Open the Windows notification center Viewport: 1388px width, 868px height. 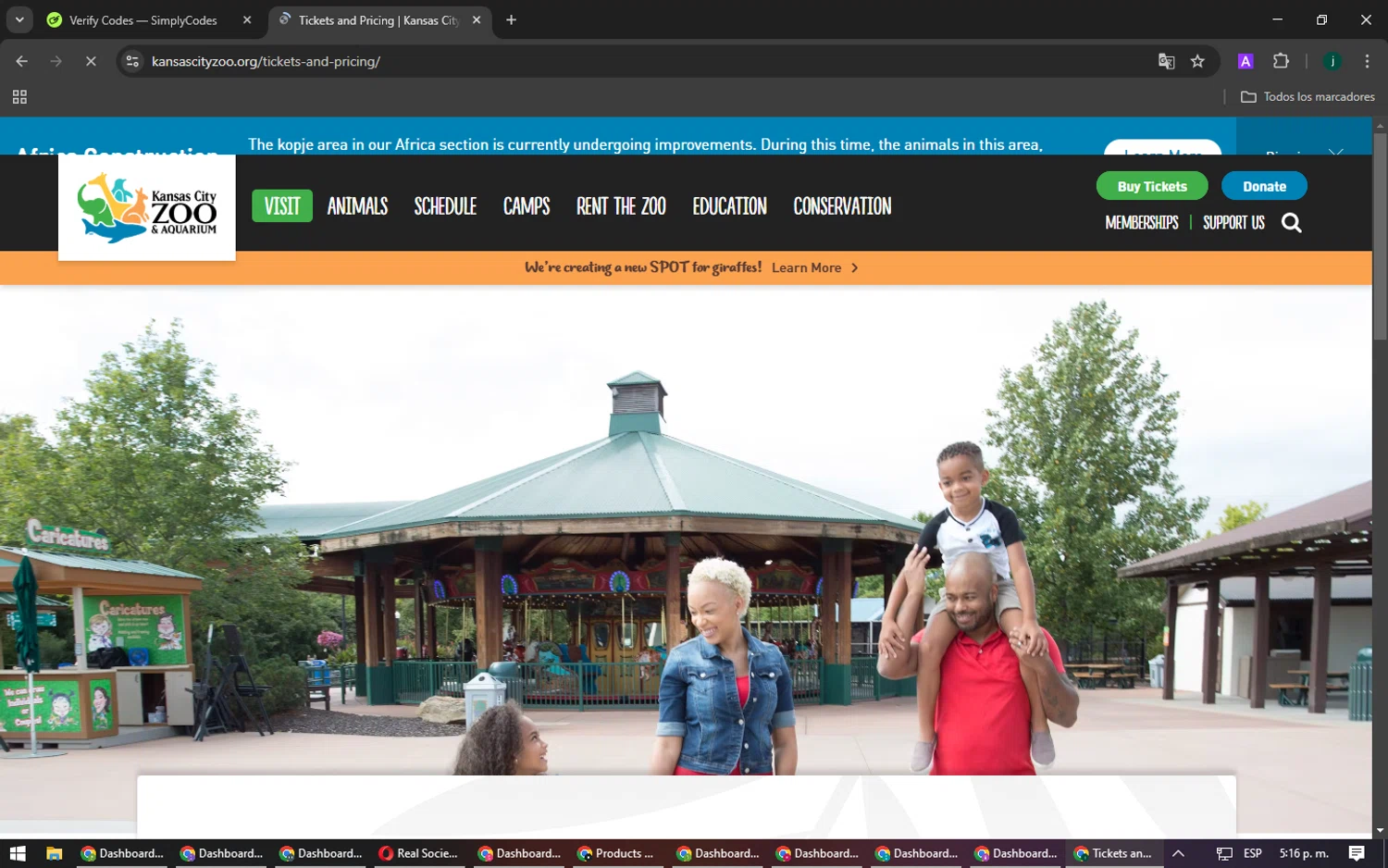coord(1357,853)
